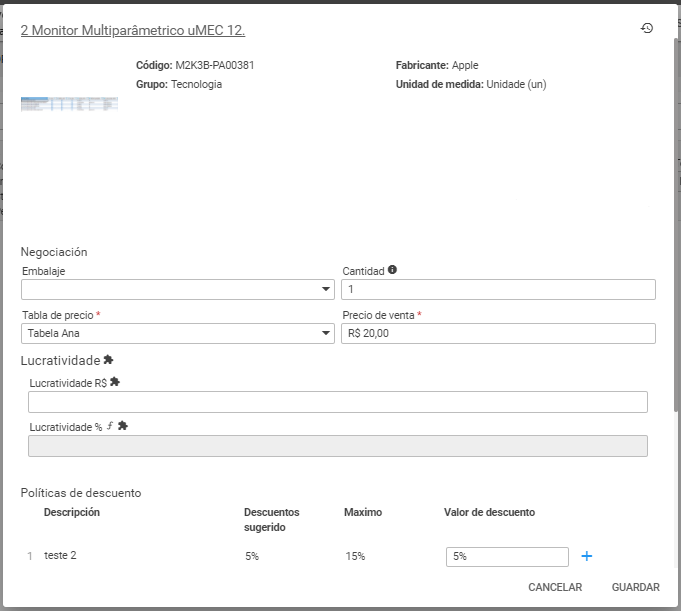Click the product image thumbnail
The height and width of the screenshot is (611, 682).
(69, 104)
